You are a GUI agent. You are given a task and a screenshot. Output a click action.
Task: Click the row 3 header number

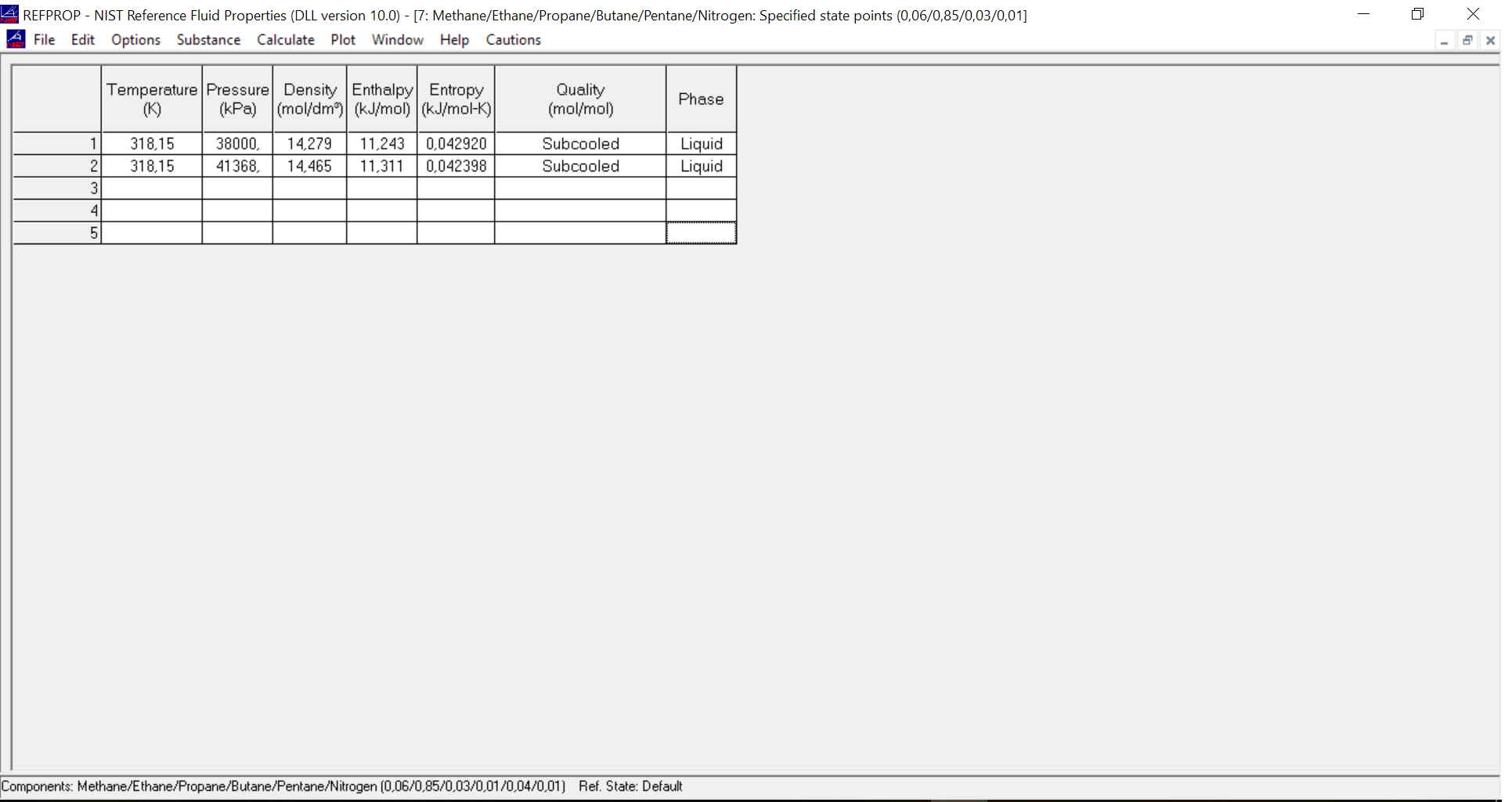coord(93,188)
